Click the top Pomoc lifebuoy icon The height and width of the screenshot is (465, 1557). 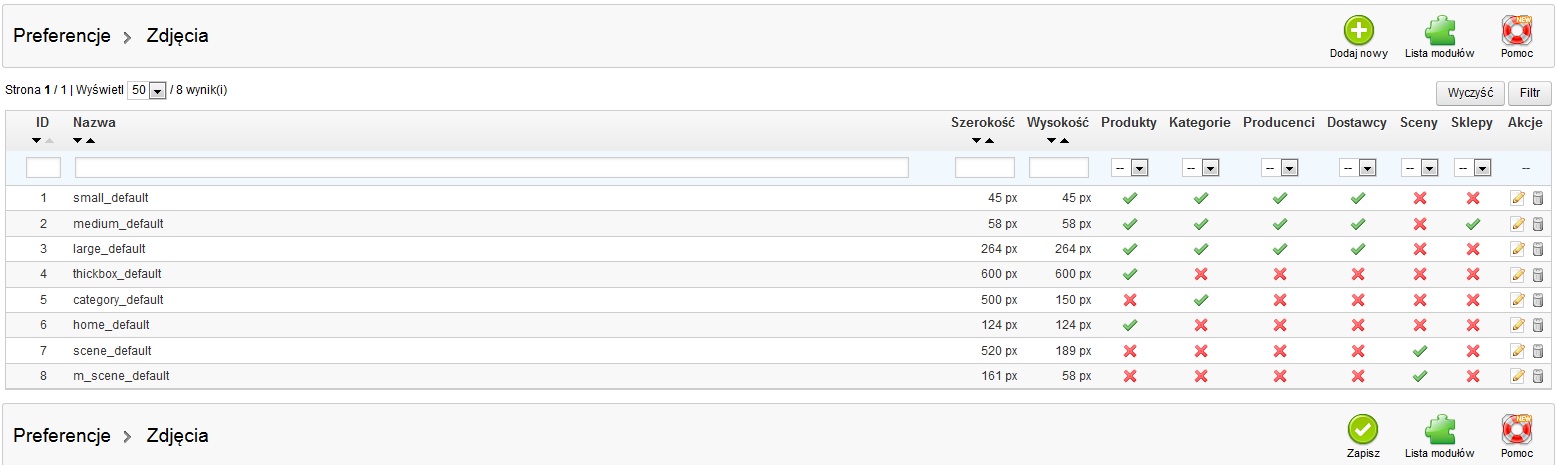pyautogui.click(x=1516, y=31)
